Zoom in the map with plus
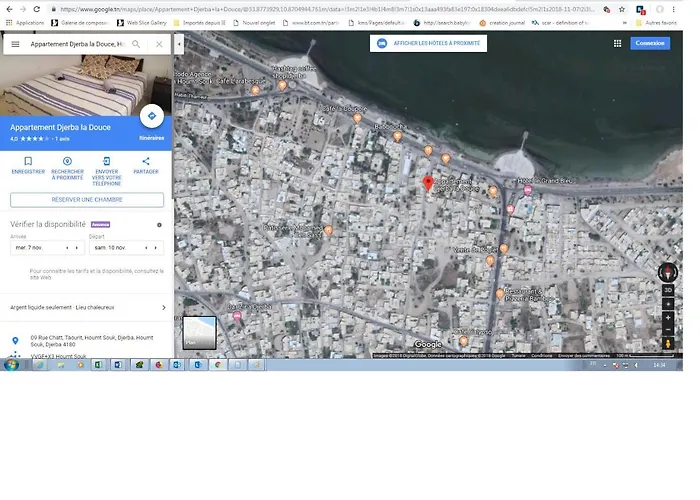 click(x=668, y=317)
